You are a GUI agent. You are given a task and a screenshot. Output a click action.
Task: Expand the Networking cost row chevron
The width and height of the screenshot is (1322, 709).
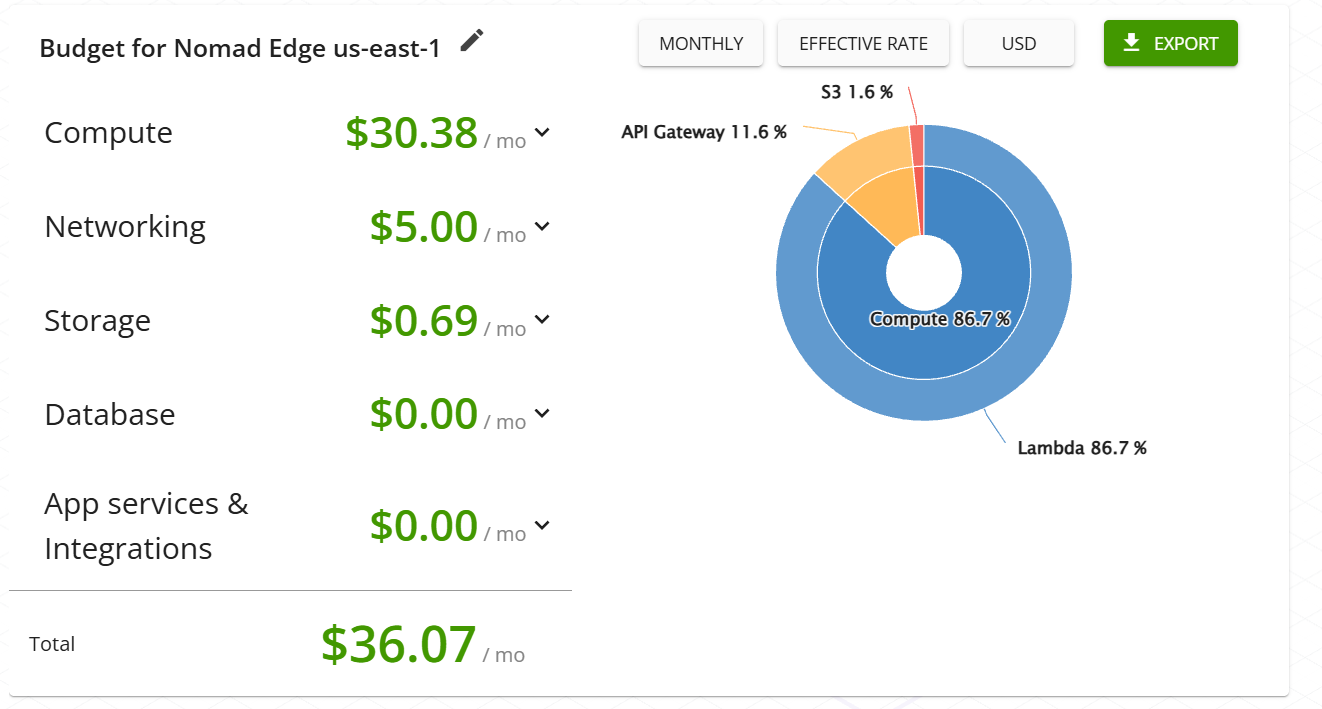pyautogui.click(x=542, y=226)
